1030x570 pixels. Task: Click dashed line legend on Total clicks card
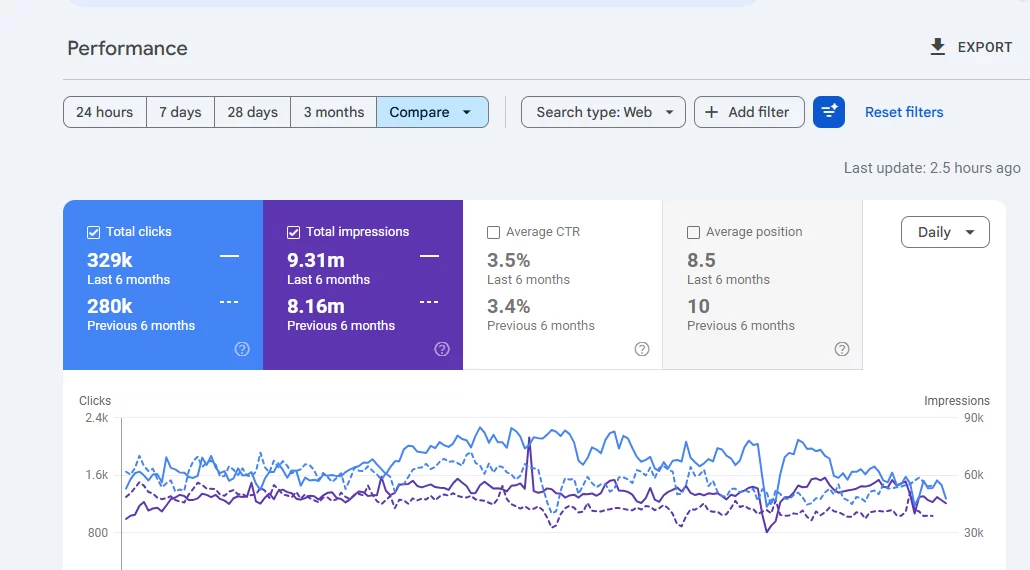pyautogui.click(x=229, y=302)
